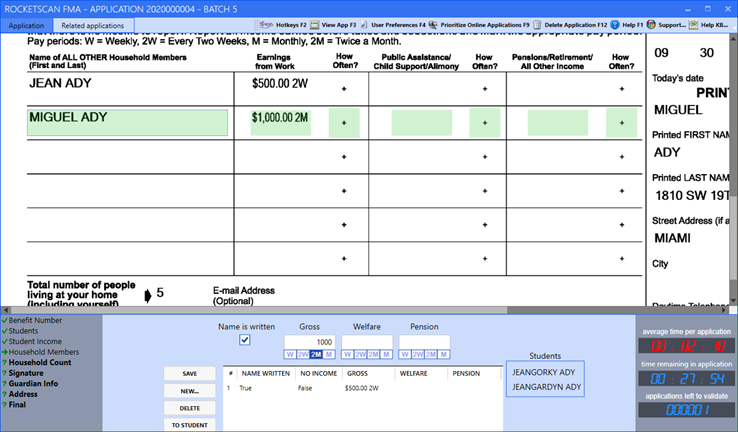Click the applications left to validate counter

[x=687, y=410]
